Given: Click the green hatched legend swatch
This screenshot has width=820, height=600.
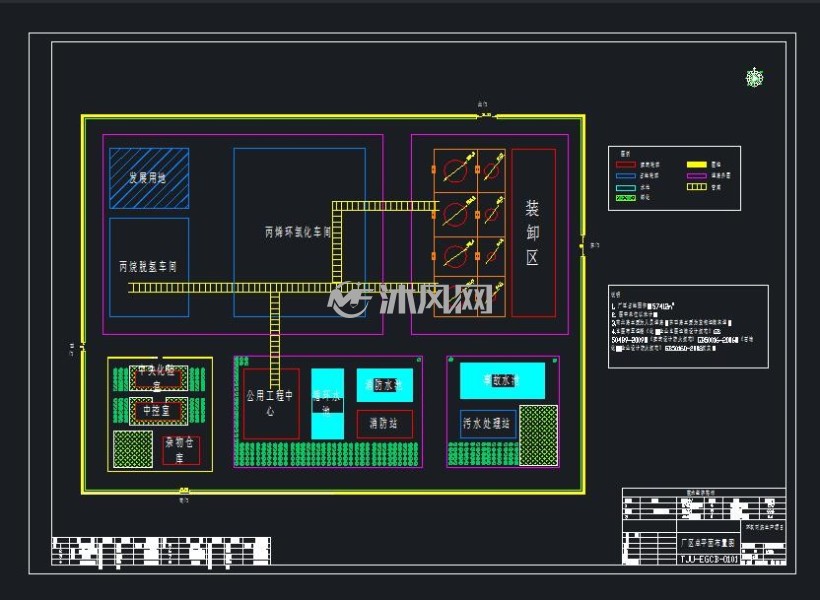Looking at the screenshot, I should point(625,198).
